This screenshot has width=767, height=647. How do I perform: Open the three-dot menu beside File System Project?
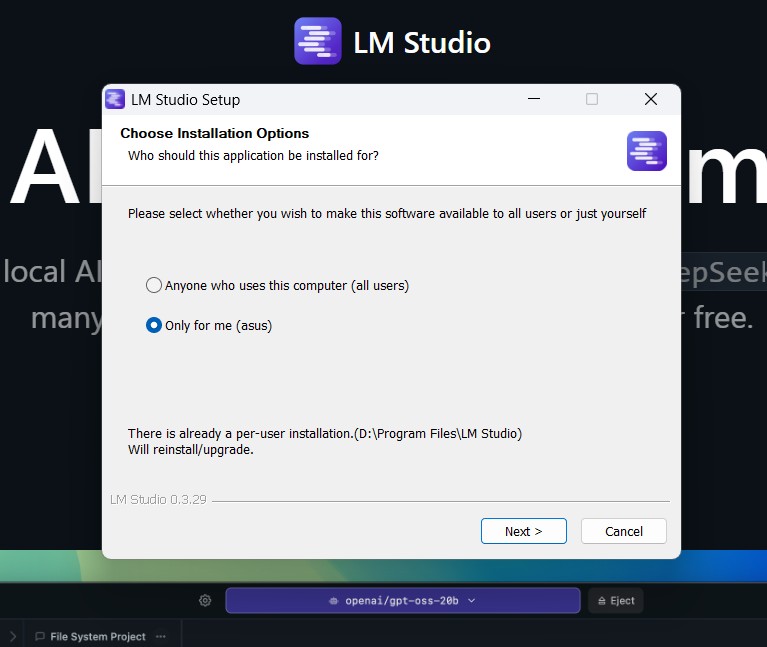[x=161, y=636]
